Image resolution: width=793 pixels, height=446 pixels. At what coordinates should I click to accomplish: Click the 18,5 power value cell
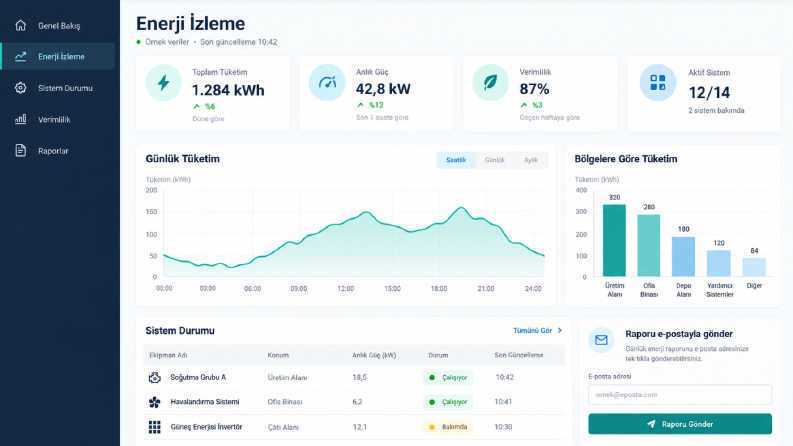tap(360, 377)
